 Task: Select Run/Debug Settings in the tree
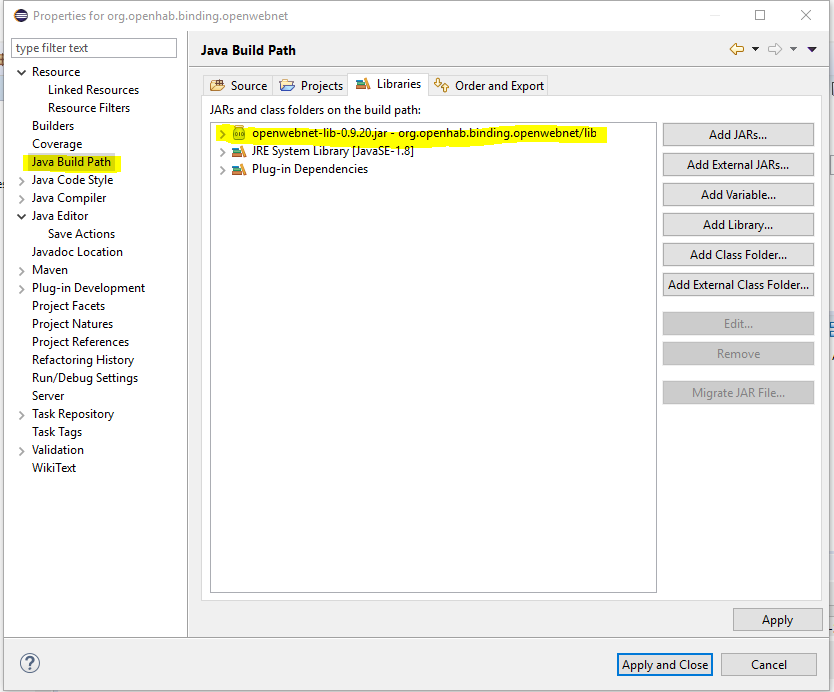click(85, 378)
